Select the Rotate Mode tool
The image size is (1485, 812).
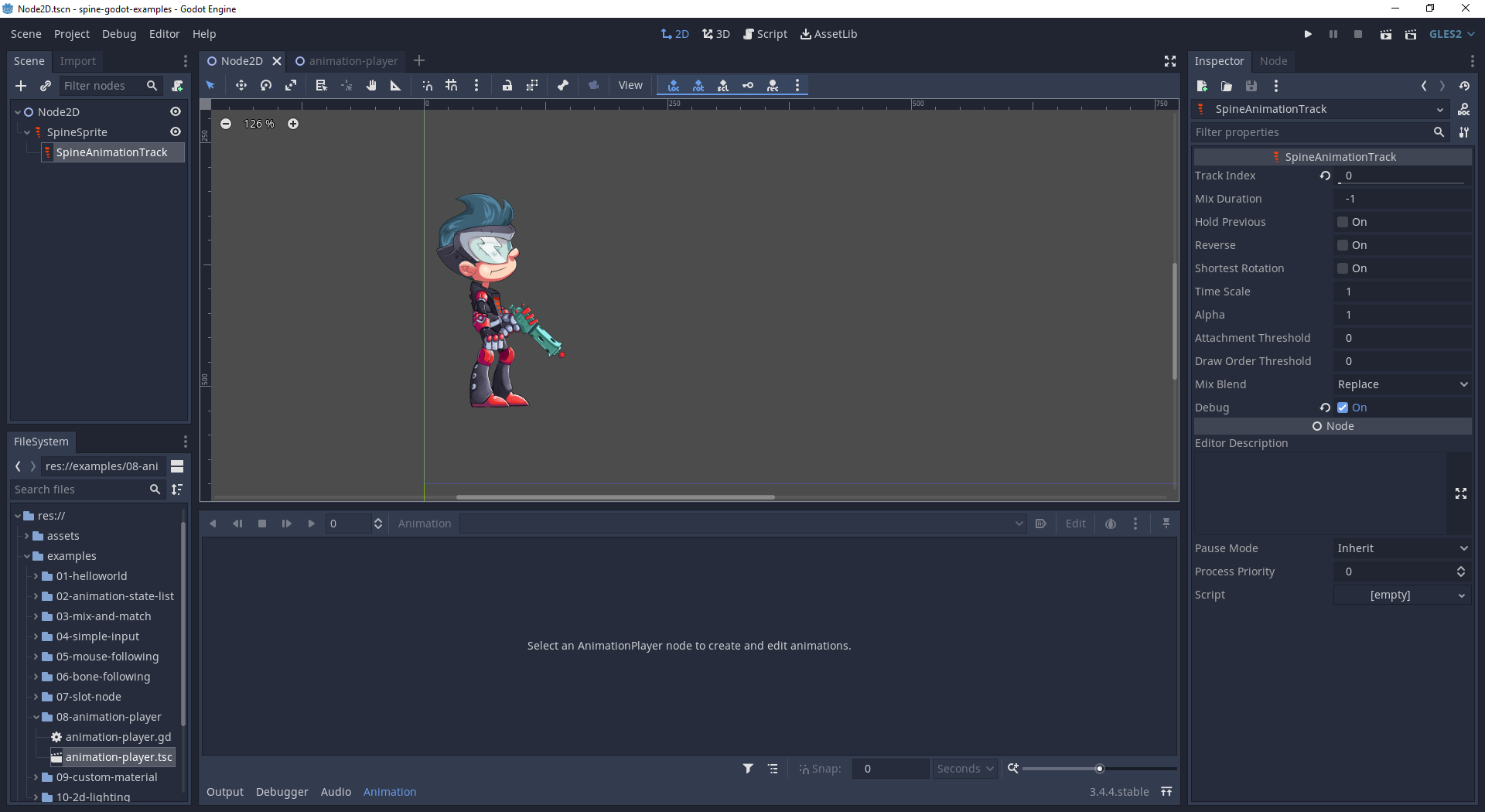pos(266,86)
